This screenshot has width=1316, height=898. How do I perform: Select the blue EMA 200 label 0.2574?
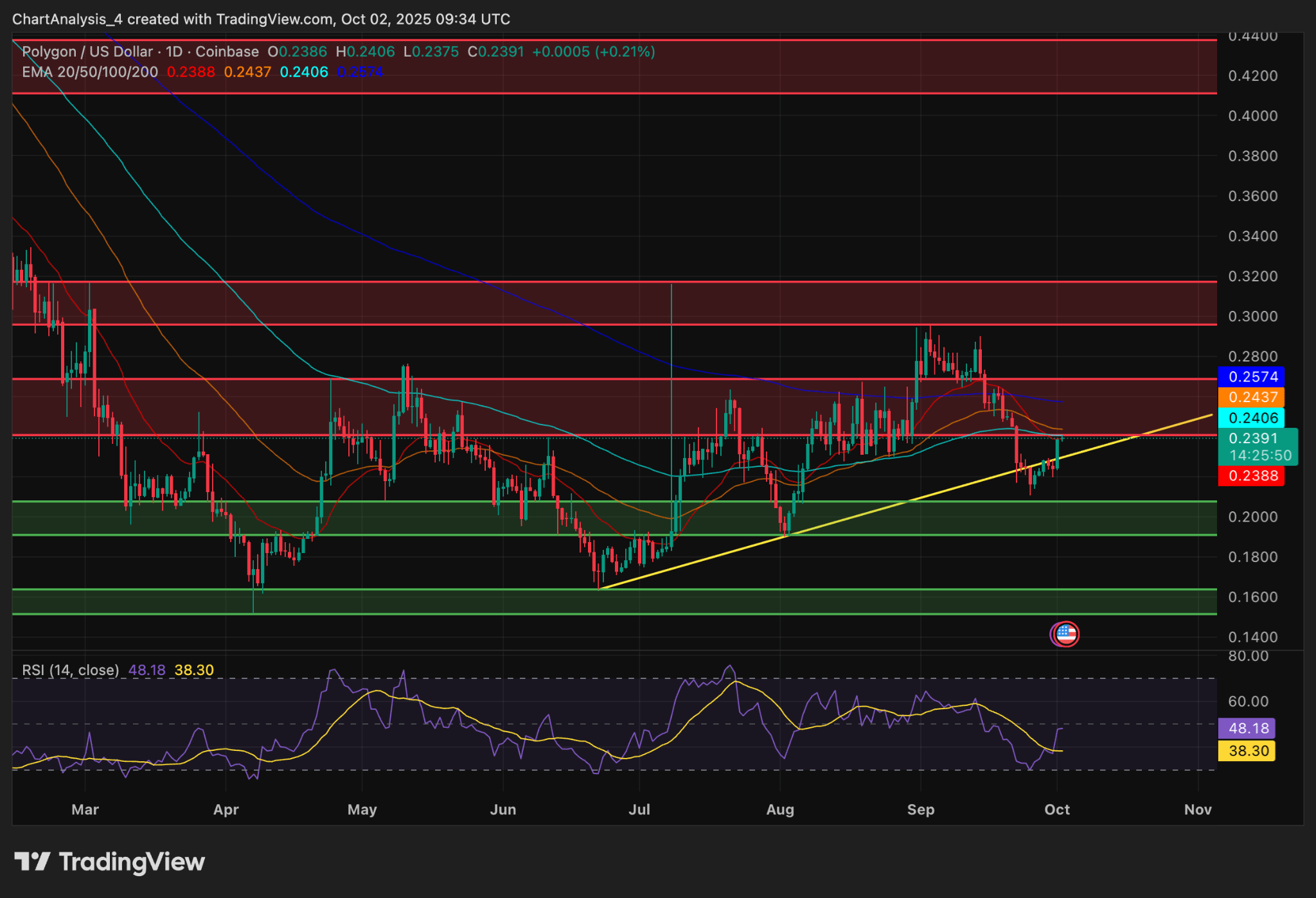pos(1250,376)
